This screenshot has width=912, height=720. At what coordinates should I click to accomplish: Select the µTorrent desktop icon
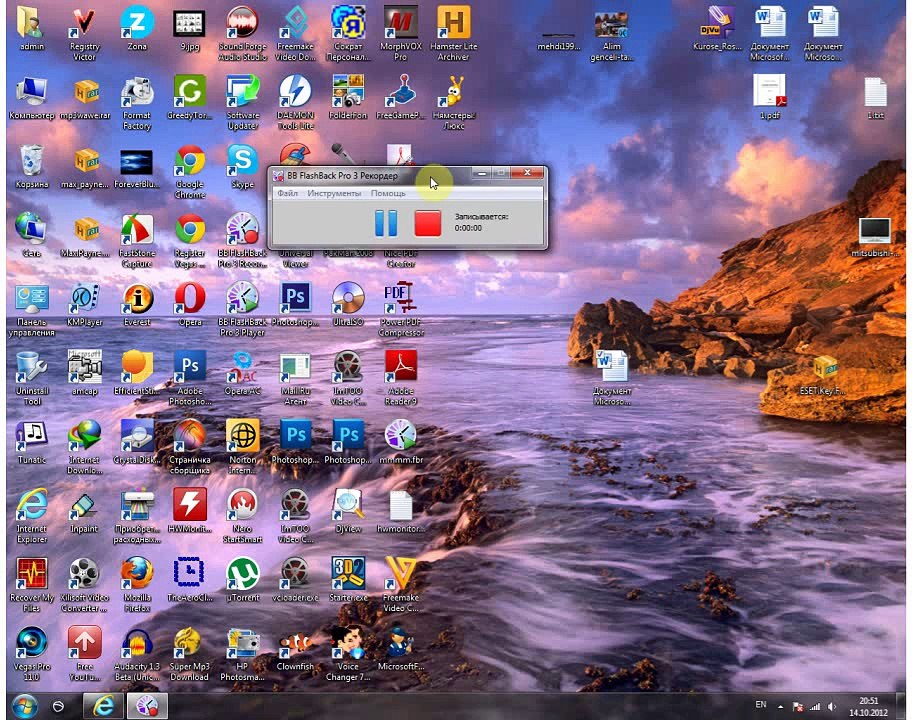coord(243,580)
